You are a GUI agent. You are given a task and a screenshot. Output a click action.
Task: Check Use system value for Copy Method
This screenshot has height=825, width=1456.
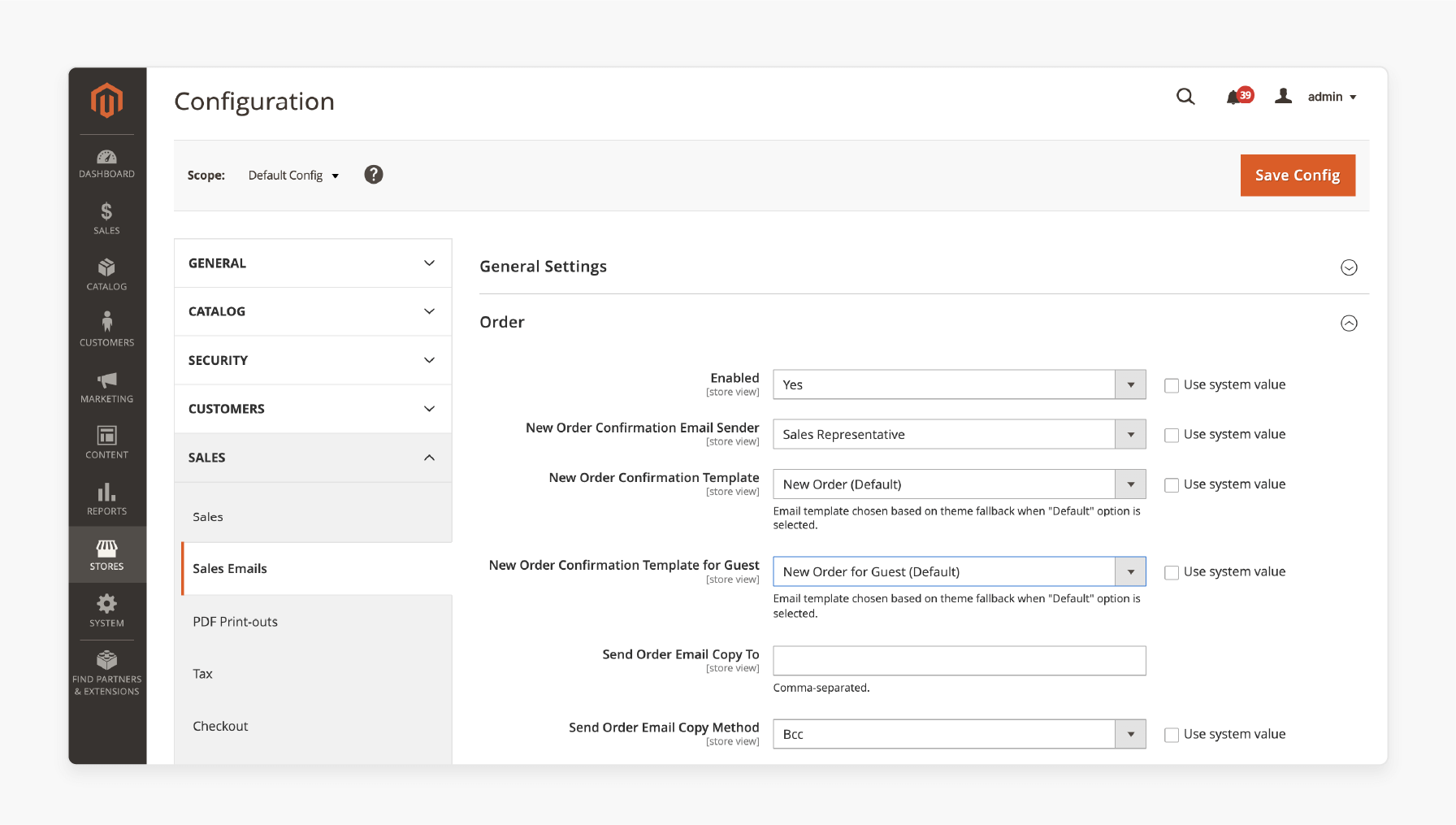point(1172,735)
